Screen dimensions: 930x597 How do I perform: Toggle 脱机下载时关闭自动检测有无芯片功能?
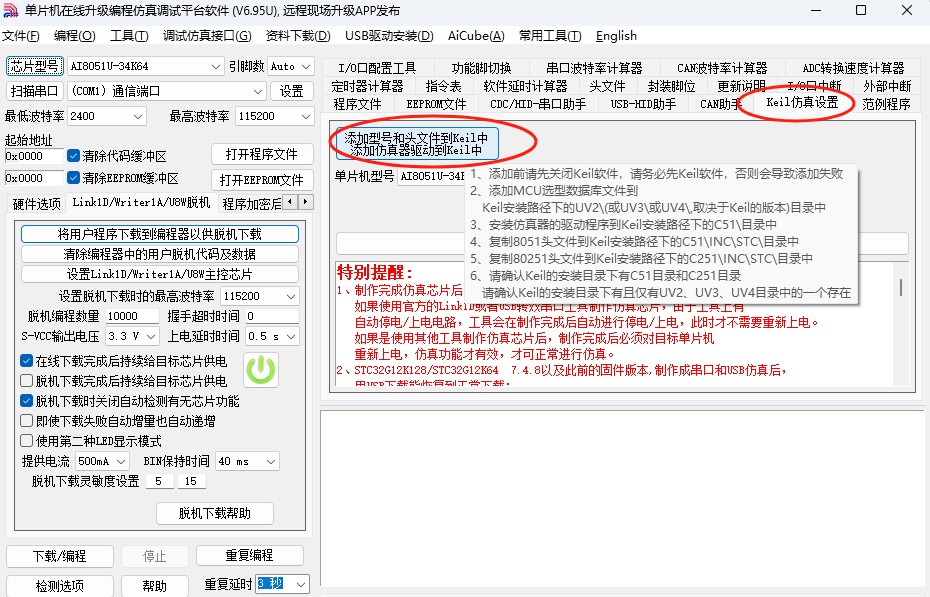[x=26, y=401]
